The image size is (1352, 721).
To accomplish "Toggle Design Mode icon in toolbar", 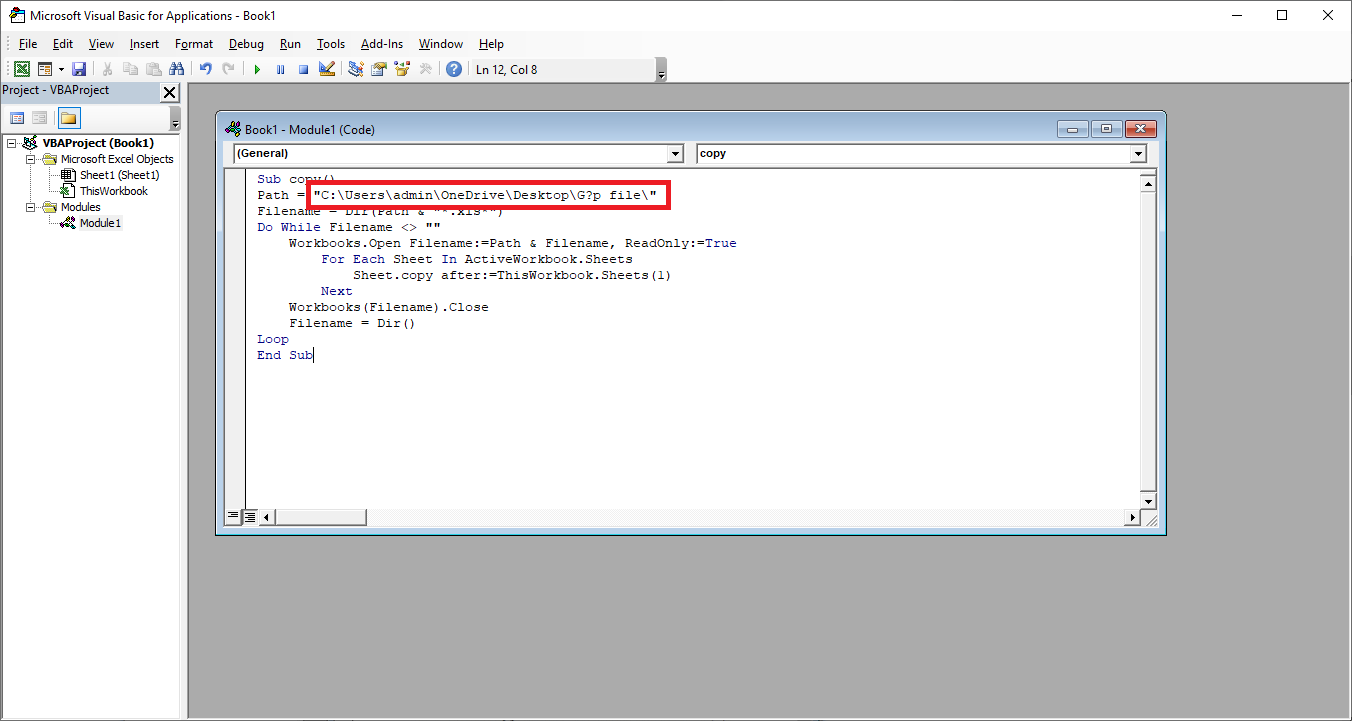I will (x=326, y=69).
